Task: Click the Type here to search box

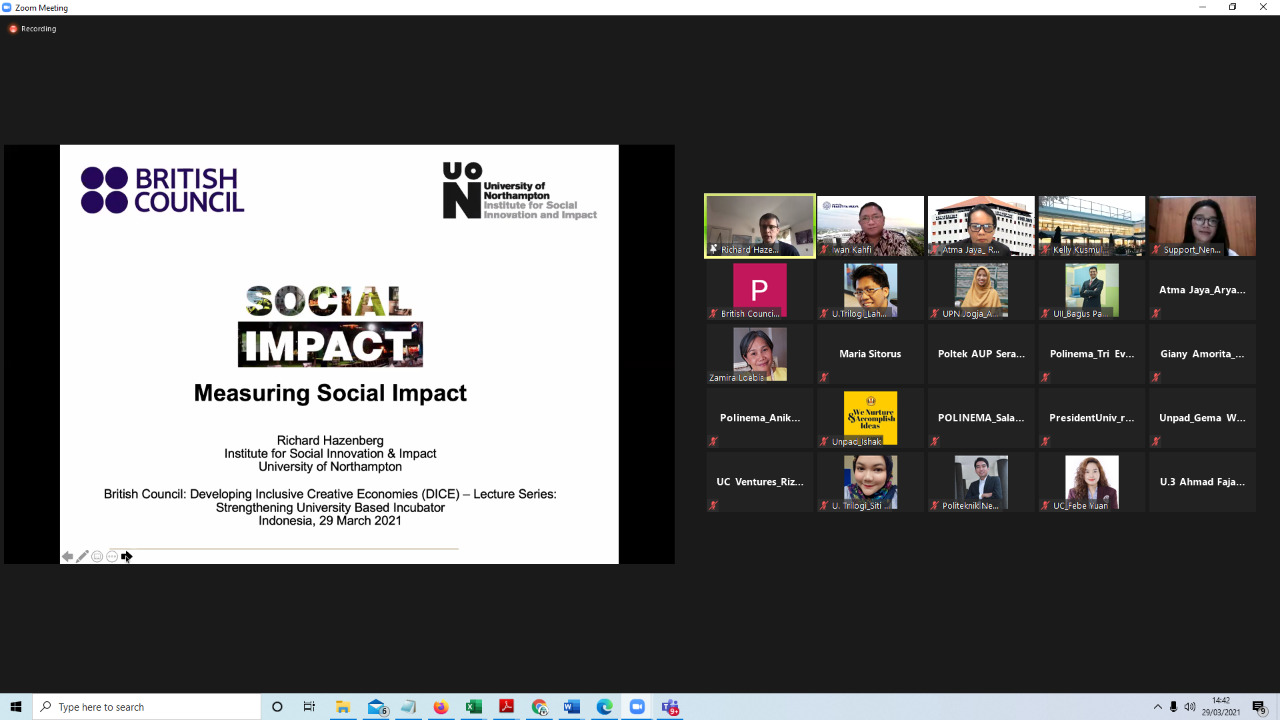Action: pos(146,707)
